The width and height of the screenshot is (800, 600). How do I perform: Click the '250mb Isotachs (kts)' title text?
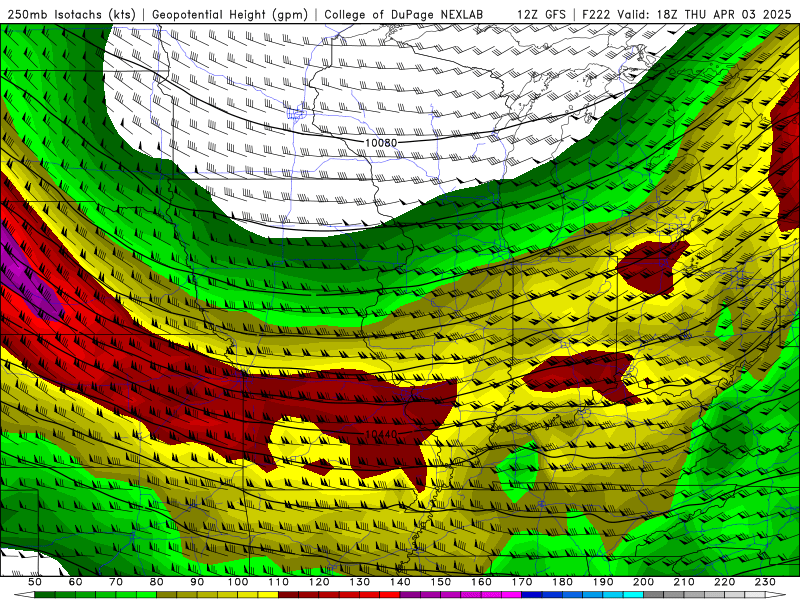click(72, 15)
